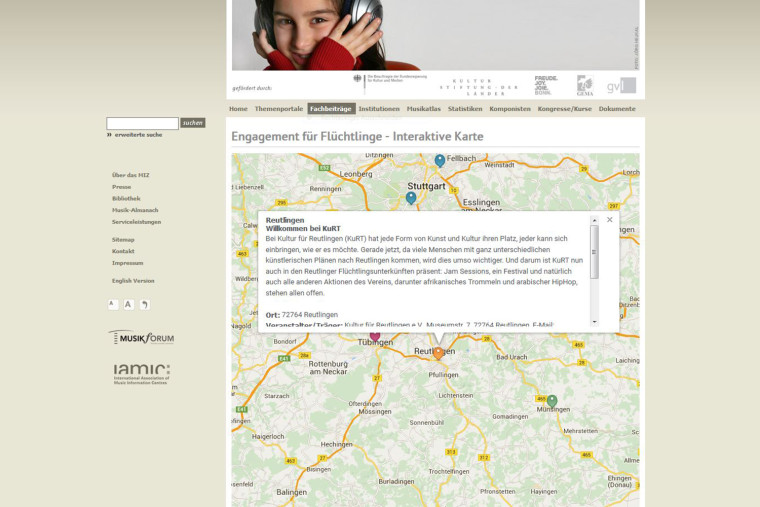The image size is (760, 507).
Task: Open the Sitemap sidebar link
Action: pos(123,239)
